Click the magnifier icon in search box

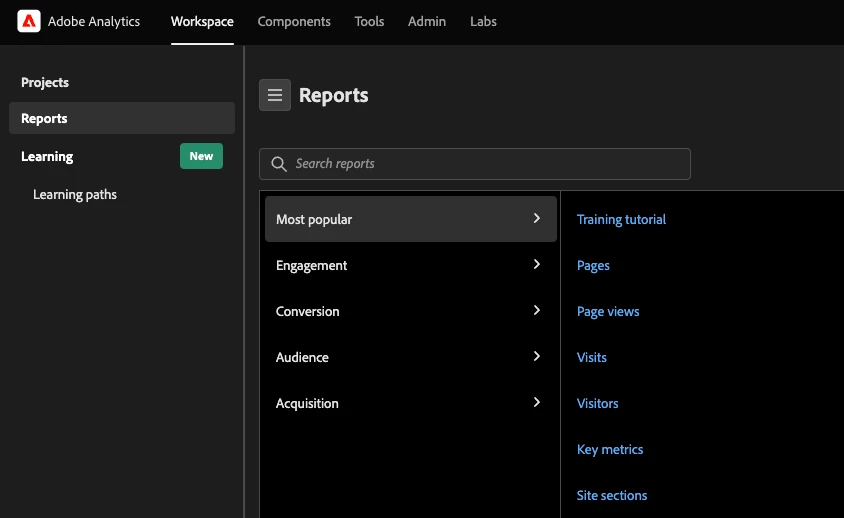coord(278,164)
